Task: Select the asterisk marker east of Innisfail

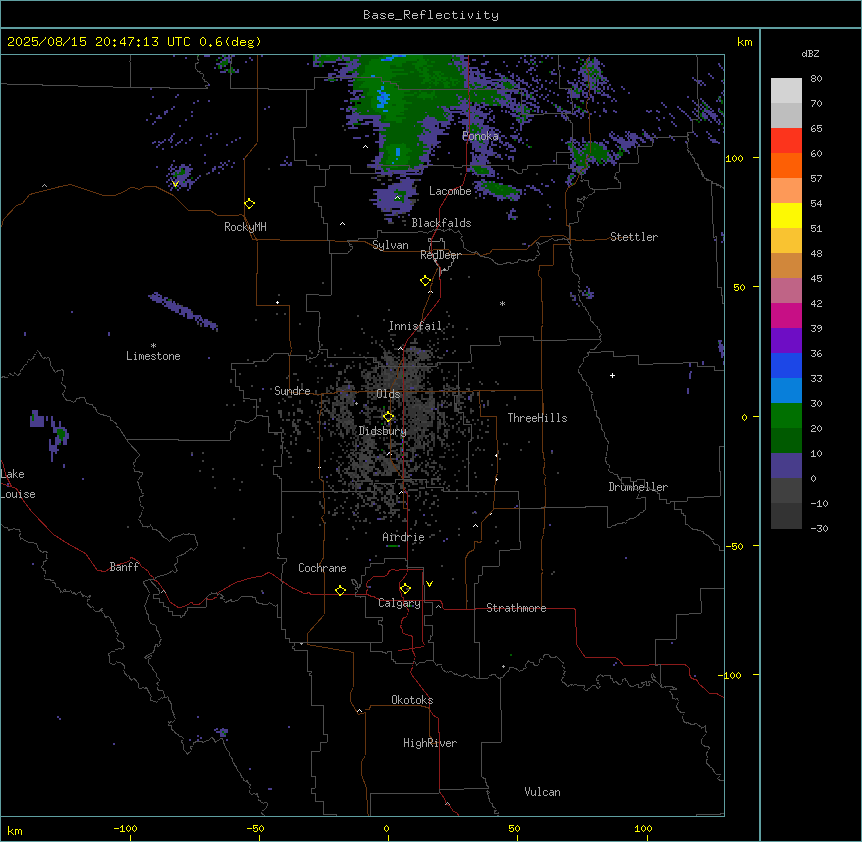Action: [x=502, y=303]
